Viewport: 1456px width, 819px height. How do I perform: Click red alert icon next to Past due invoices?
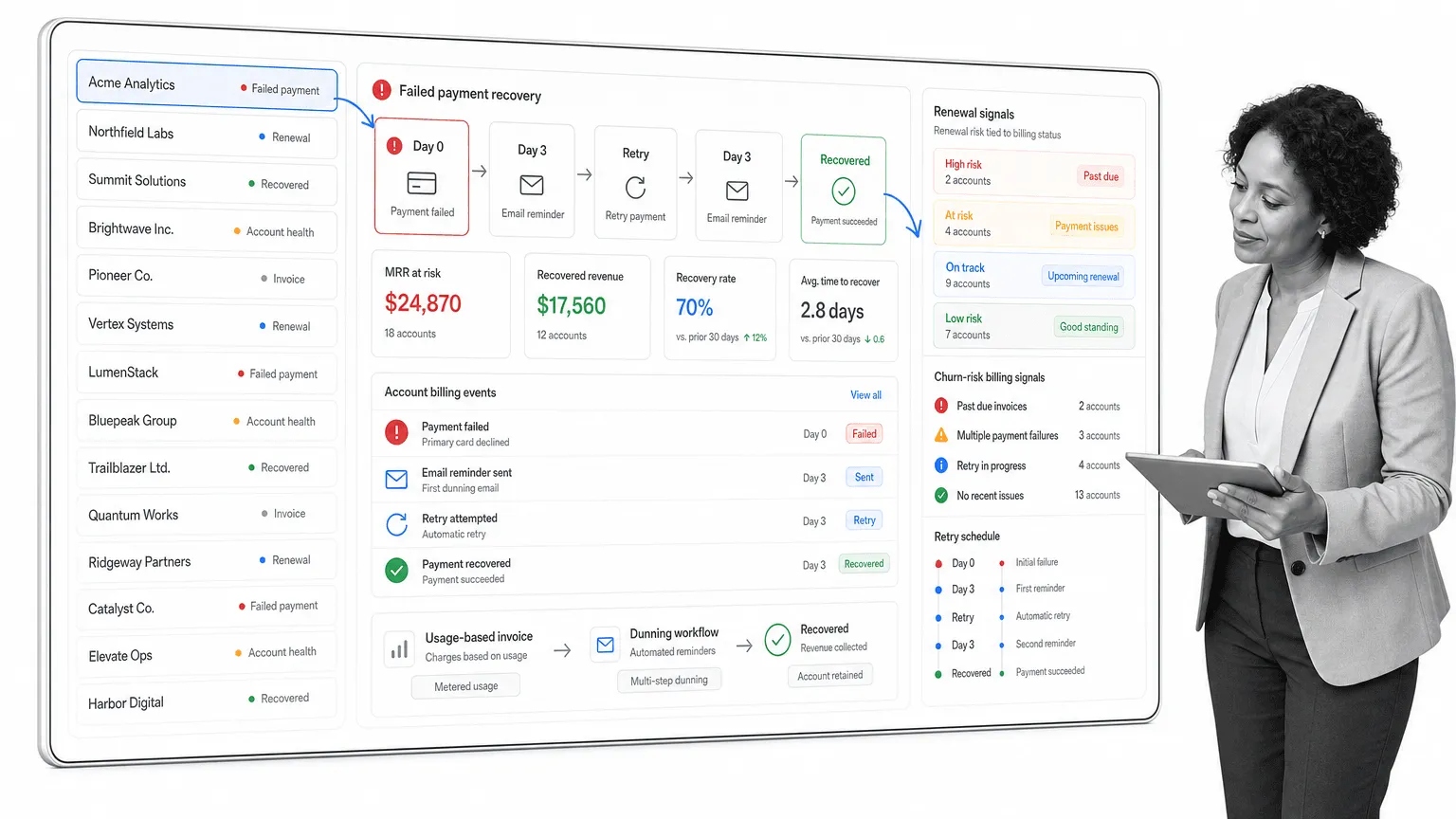941,406
